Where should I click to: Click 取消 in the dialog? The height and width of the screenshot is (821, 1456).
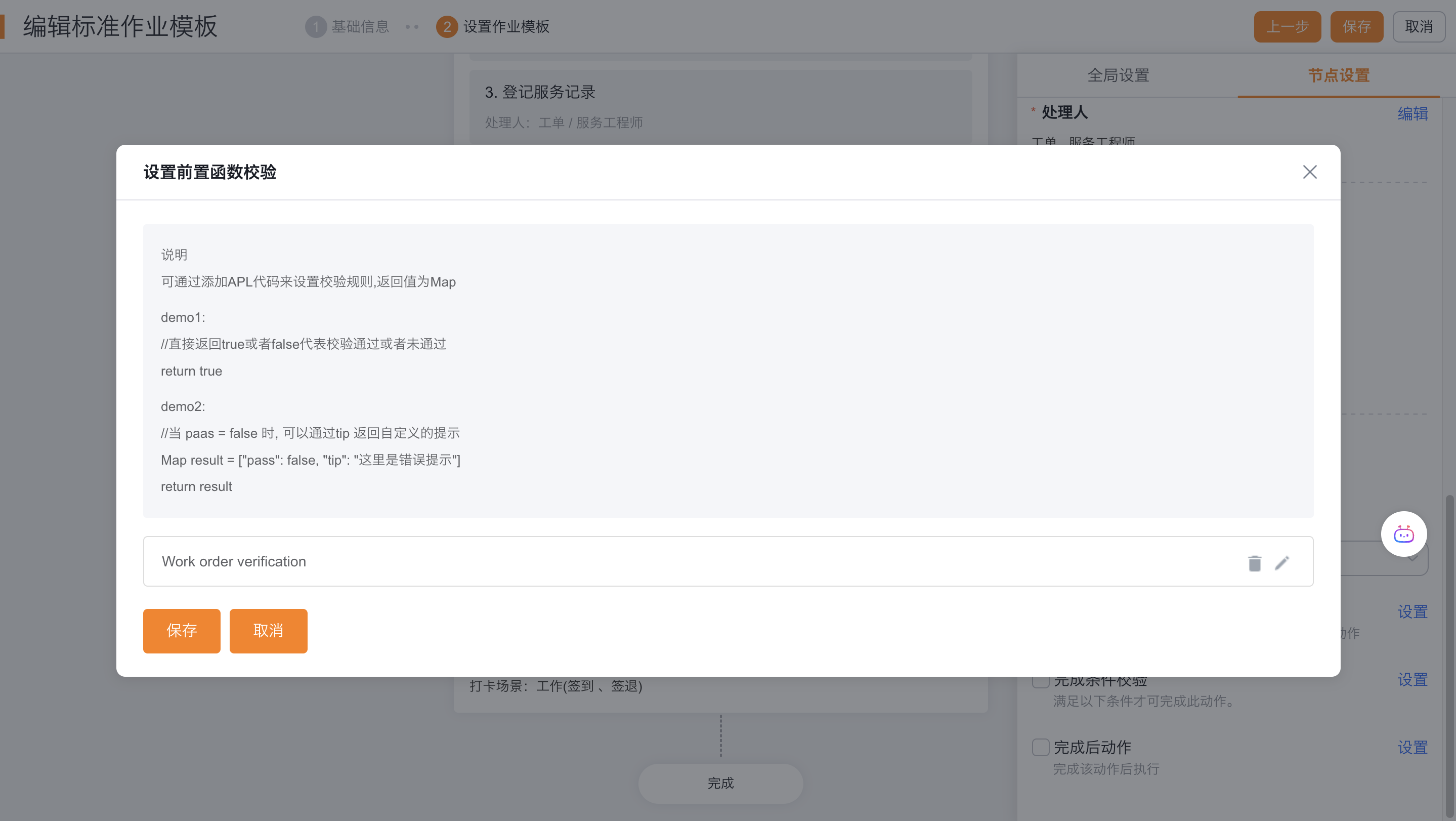coord(268,631)
